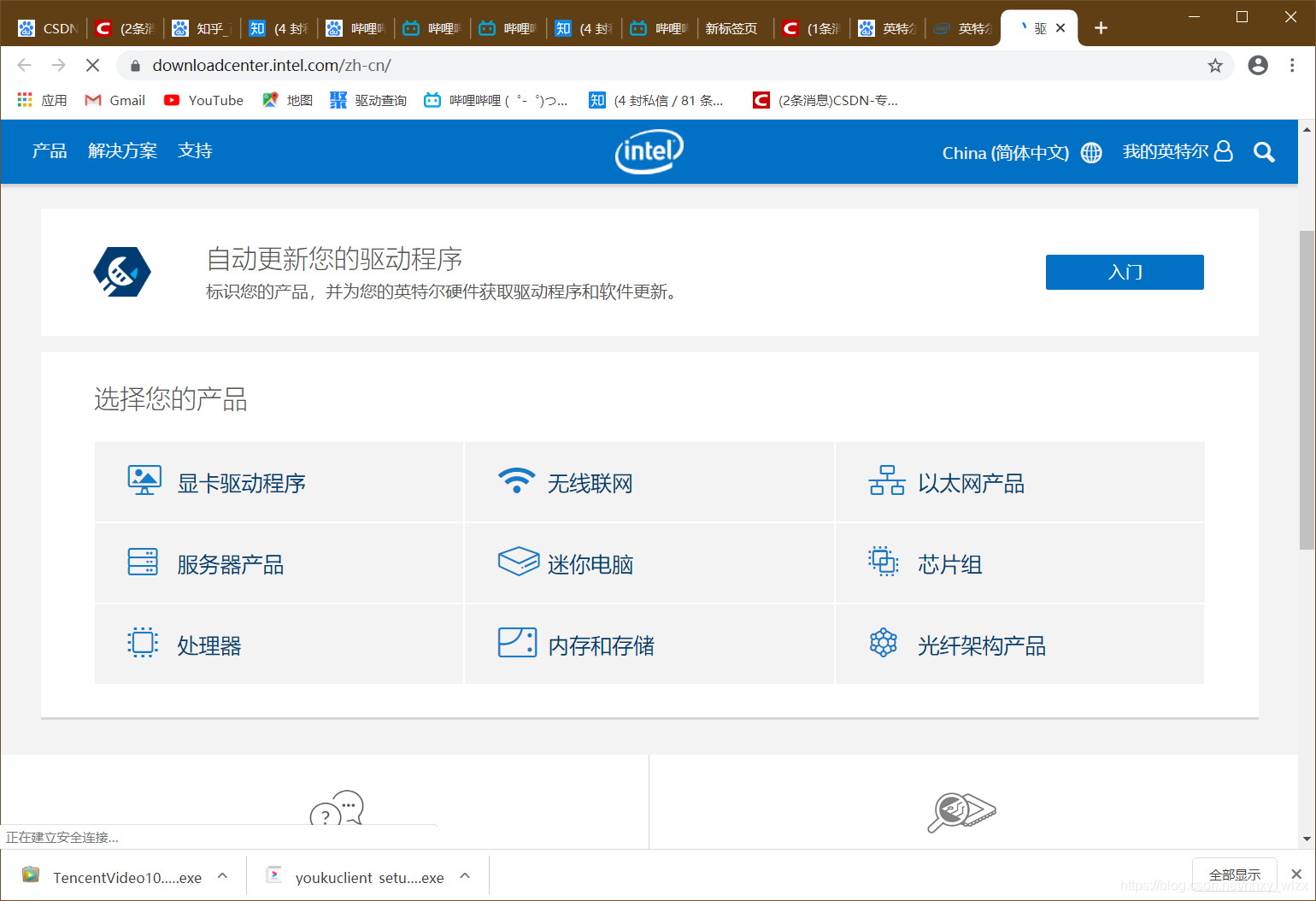Select the 处理器 product tile

pos(279,645)
